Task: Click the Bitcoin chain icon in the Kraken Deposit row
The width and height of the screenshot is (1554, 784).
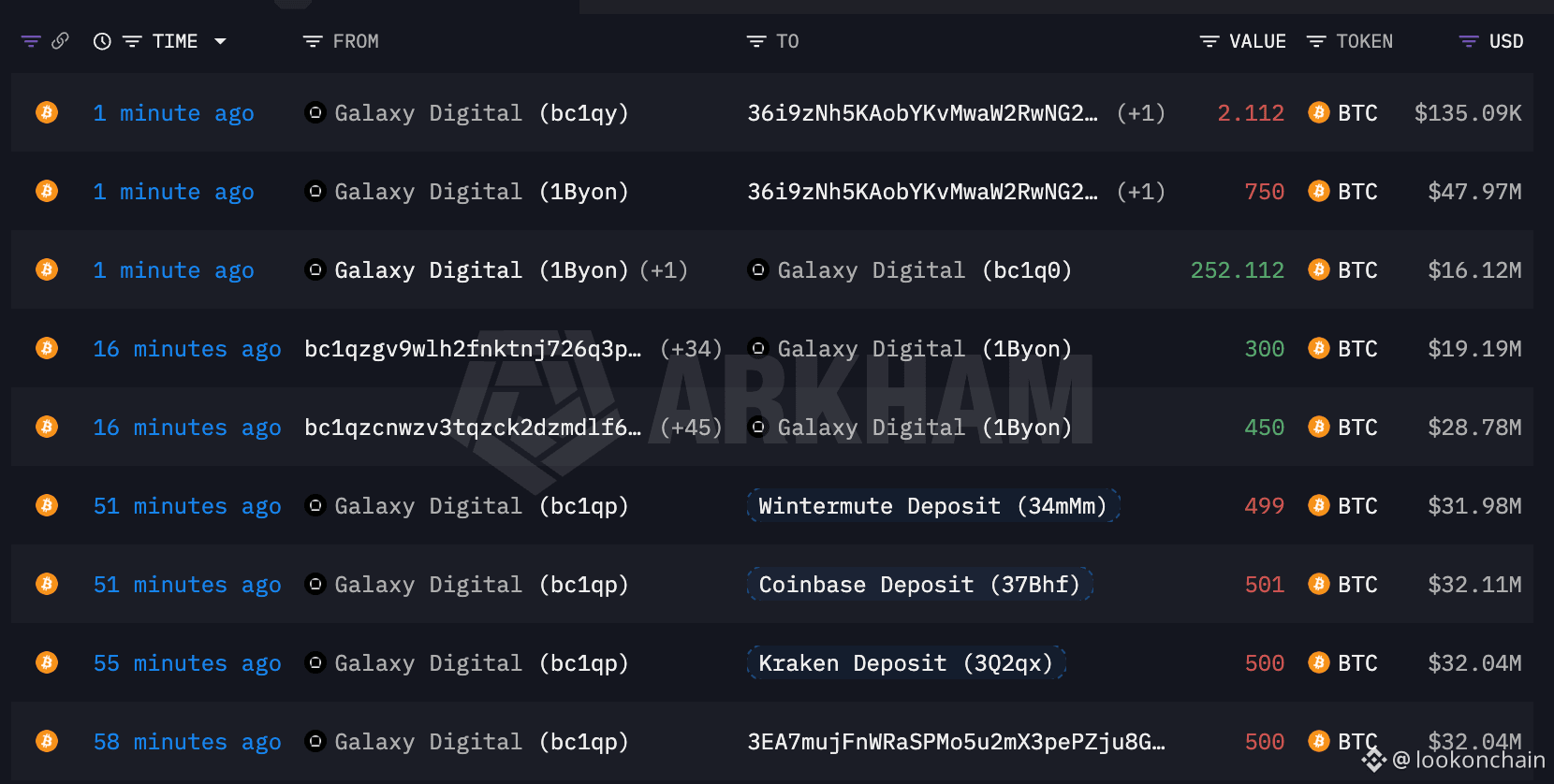Action: [47, 662]
